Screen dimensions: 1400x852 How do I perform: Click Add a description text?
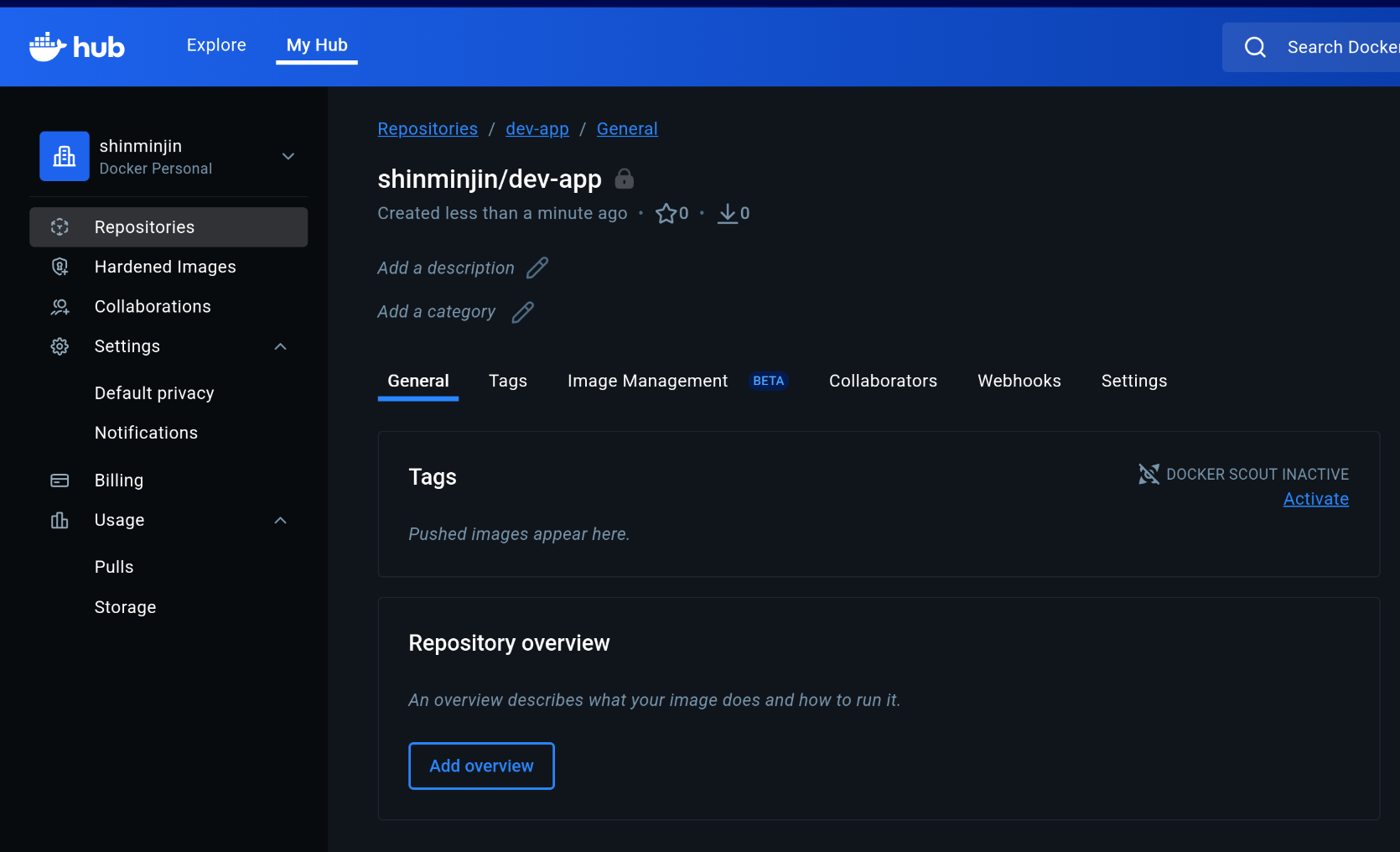[446, 268]
